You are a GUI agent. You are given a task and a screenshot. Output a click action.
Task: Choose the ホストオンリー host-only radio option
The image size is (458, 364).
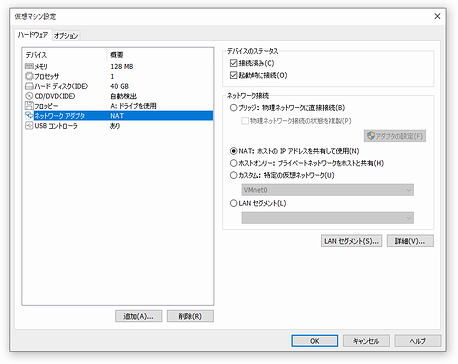233,163
